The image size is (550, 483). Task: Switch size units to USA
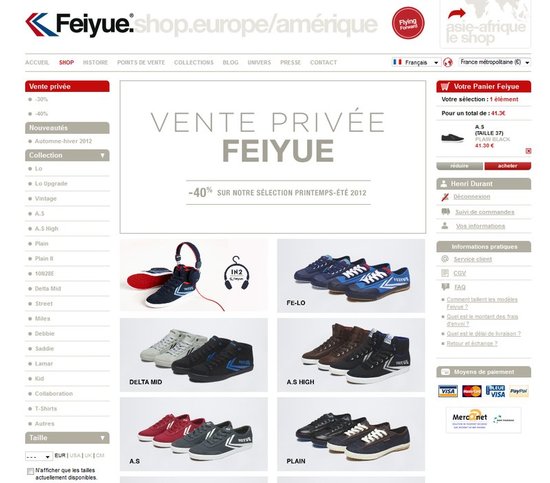point(75,455)
